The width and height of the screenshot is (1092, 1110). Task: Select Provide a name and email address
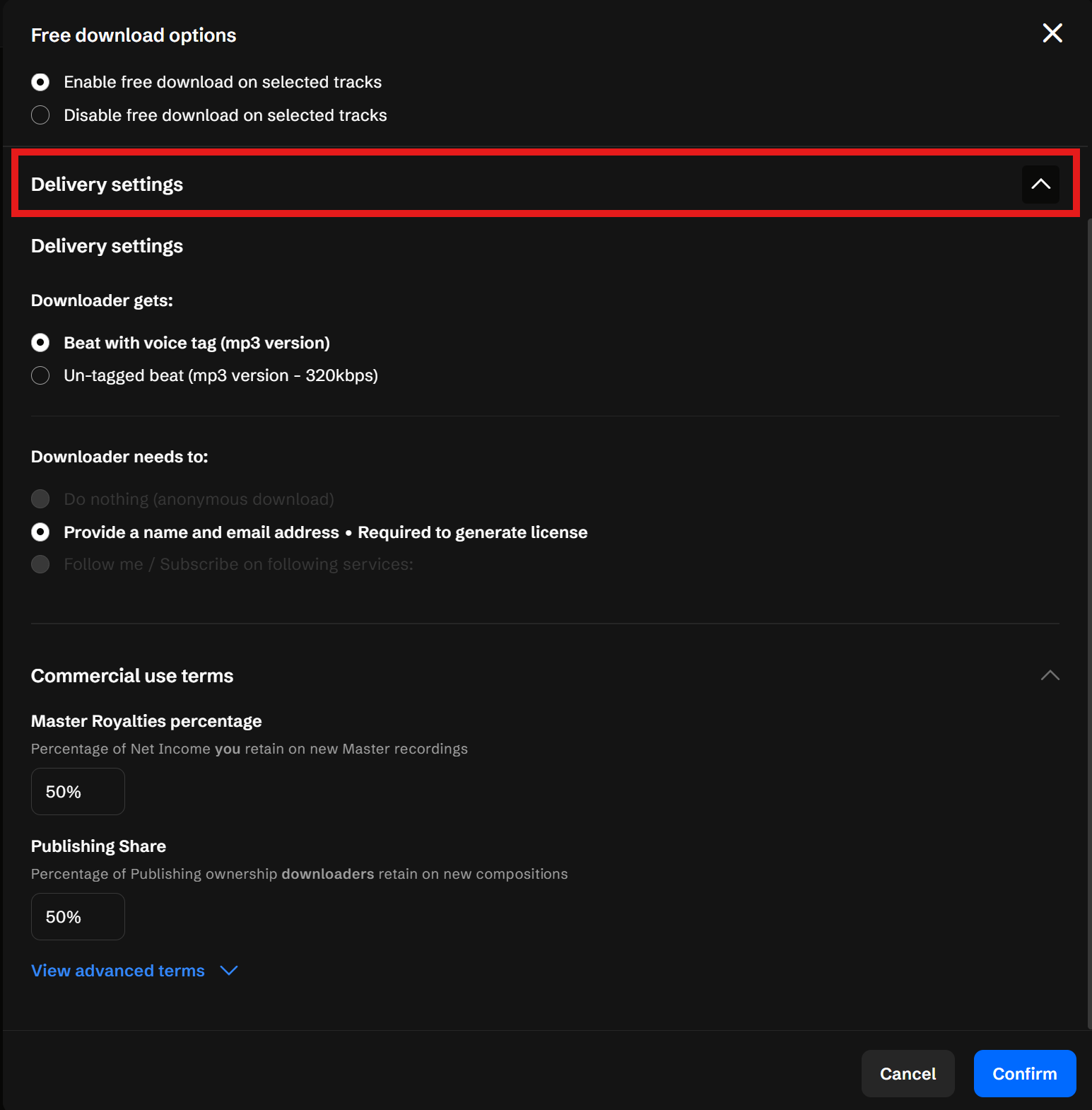(41, 532)
